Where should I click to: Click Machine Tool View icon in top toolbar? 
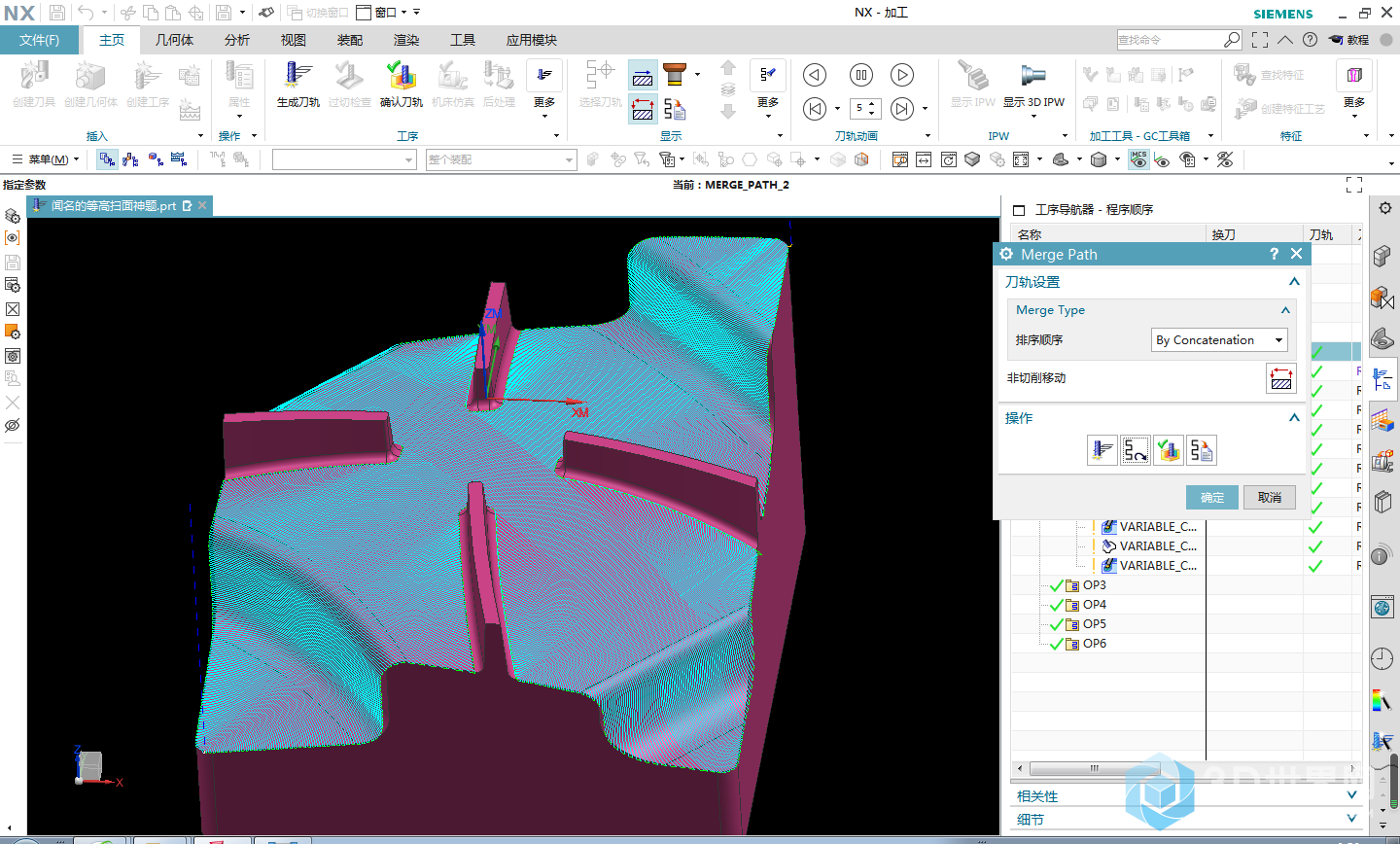point(131,159)
